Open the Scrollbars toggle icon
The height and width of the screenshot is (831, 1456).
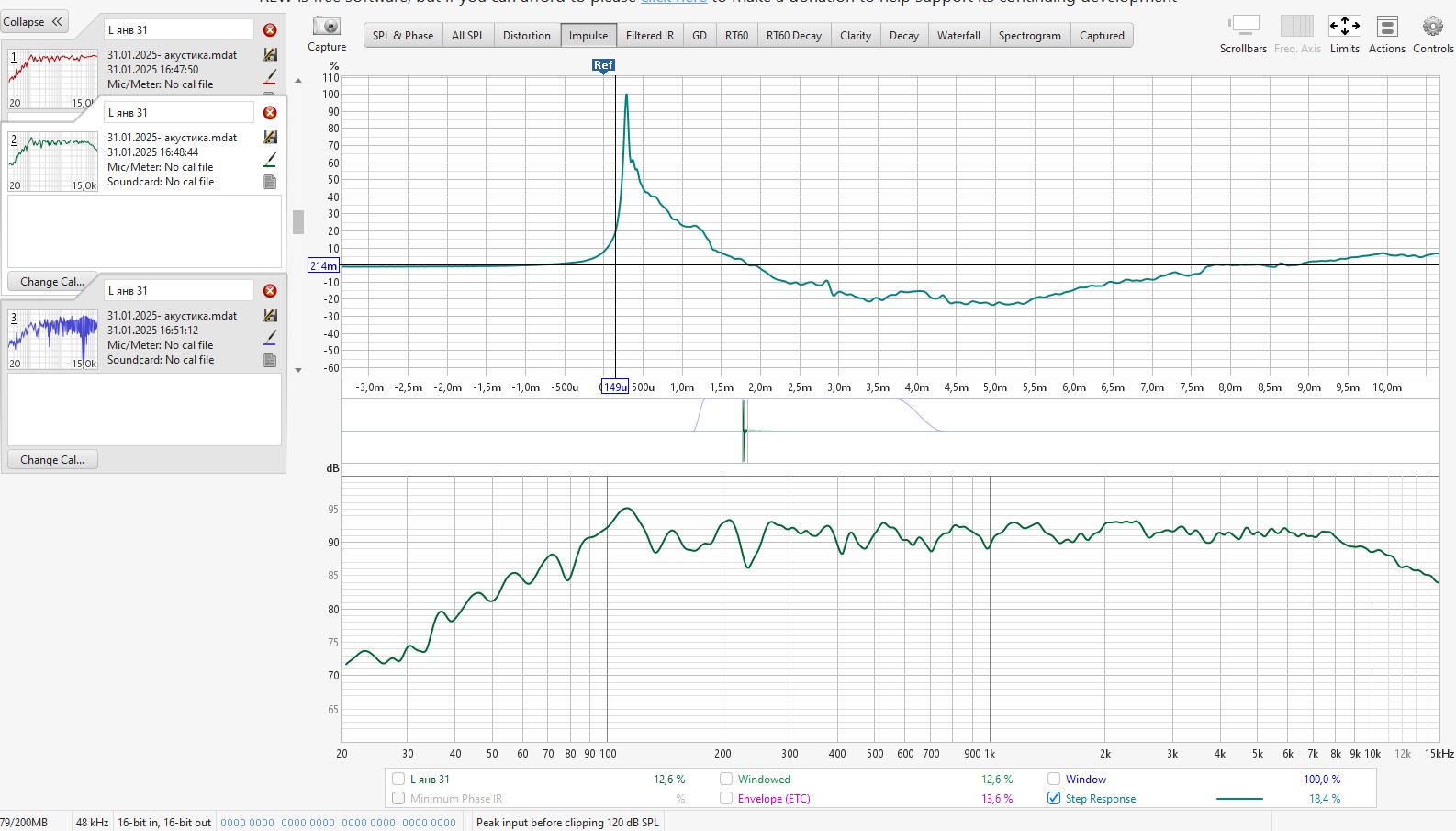tap(1244, 26)
